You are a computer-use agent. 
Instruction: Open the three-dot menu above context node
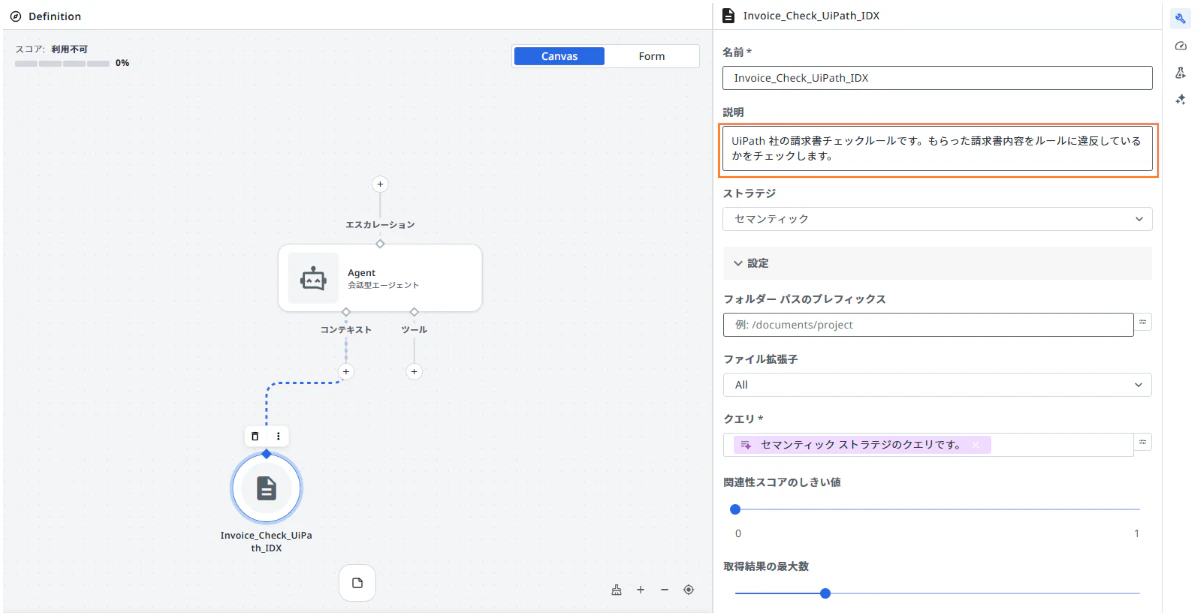tap(278, 436)
